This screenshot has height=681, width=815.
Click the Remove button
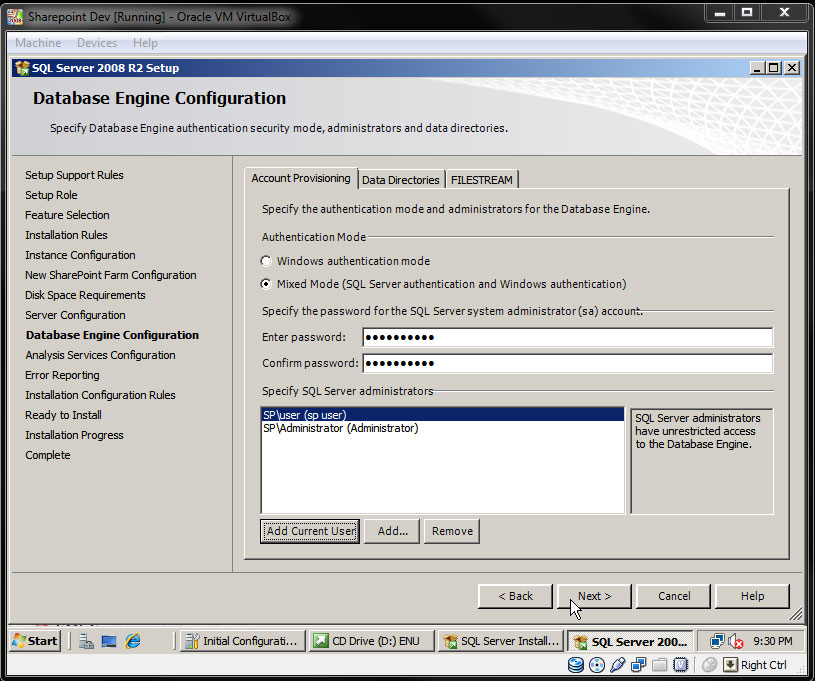[452, 531]
